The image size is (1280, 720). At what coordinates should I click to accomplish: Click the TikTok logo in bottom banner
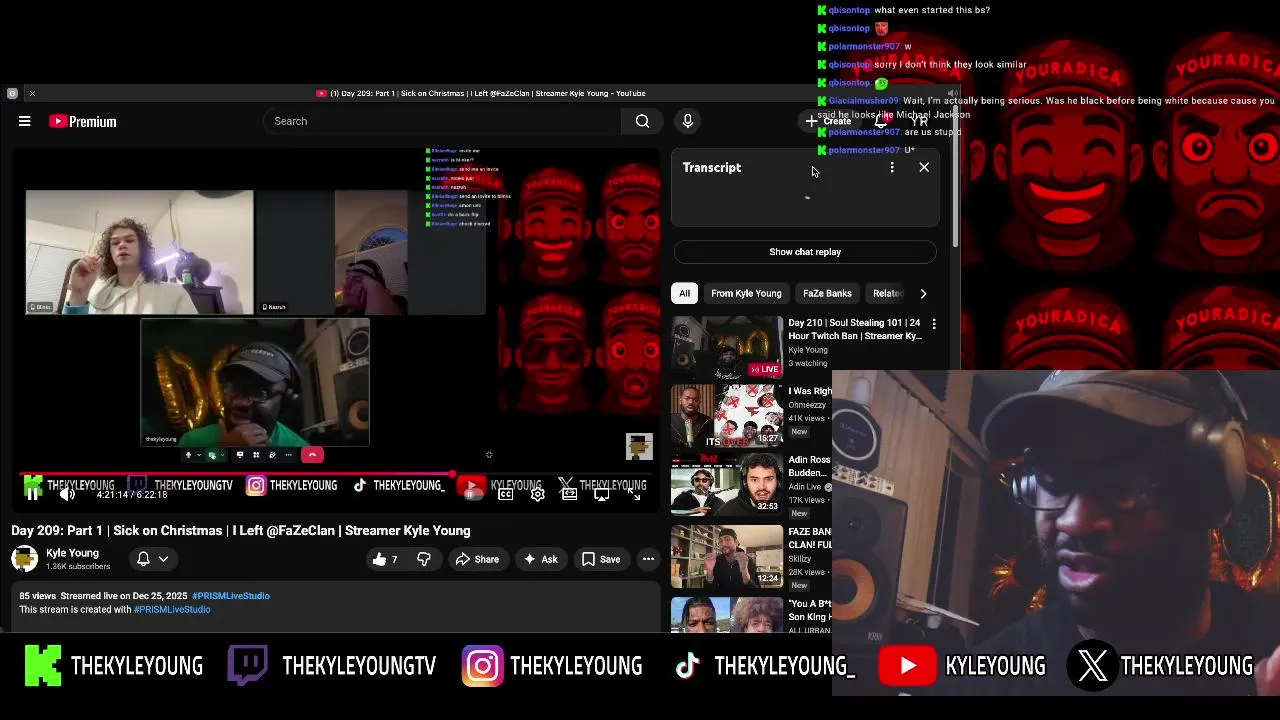[687, 666]
